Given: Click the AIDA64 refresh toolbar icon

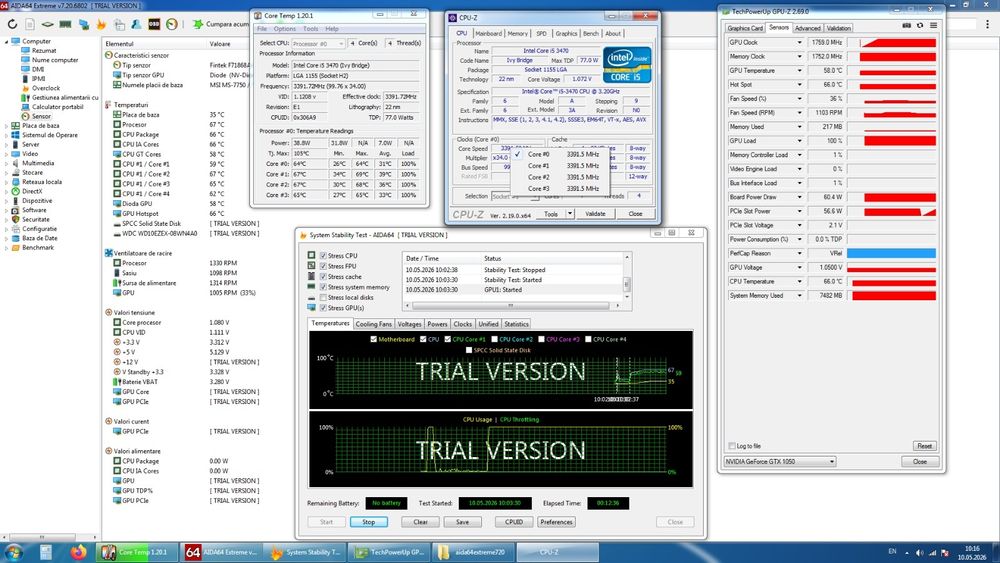Looking at the screenshot, I should [12, 24].
